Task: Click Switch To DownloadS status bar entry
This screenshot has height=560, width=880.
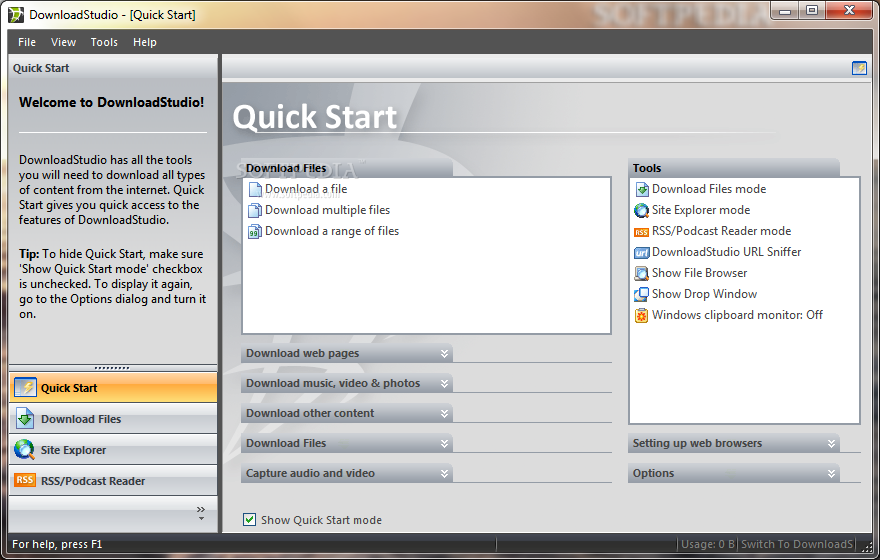Action: pyautogui.click(x=796, y=544)
